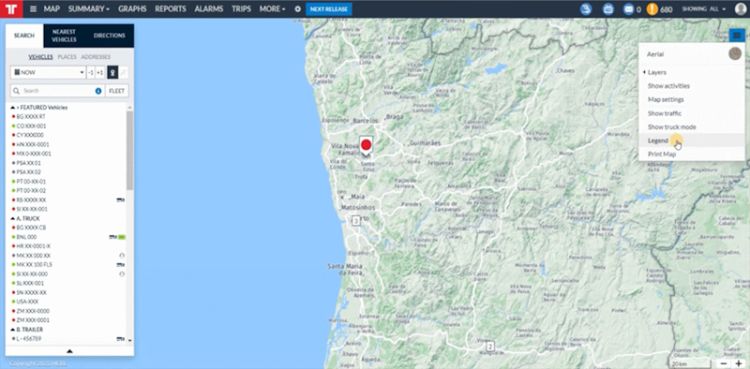Screen dimensions: 750x369
Task: Zoom in with the plus map button
Action: 739,364
